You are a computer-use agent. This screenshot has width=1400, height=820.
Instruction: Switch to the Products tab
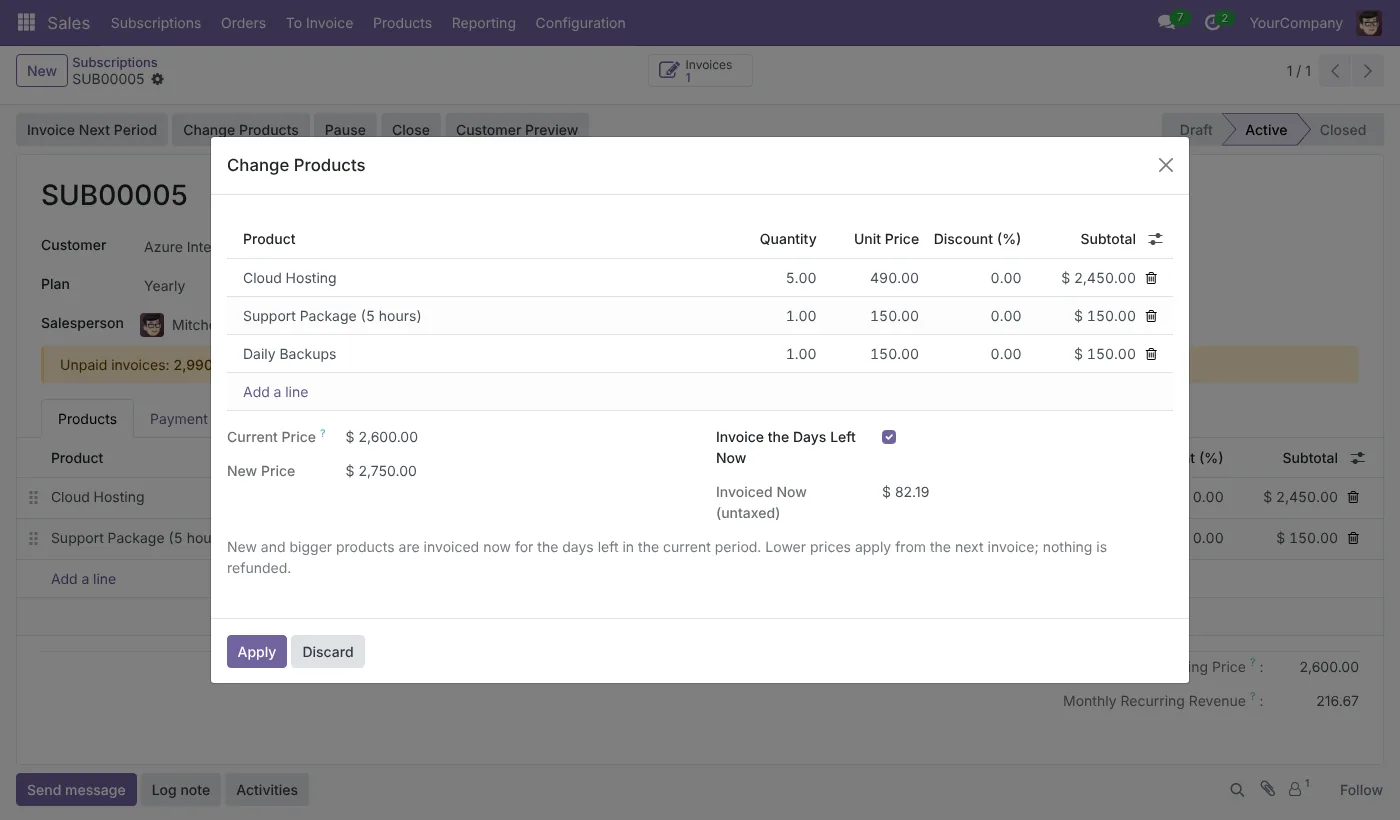[x=87, y=419]
